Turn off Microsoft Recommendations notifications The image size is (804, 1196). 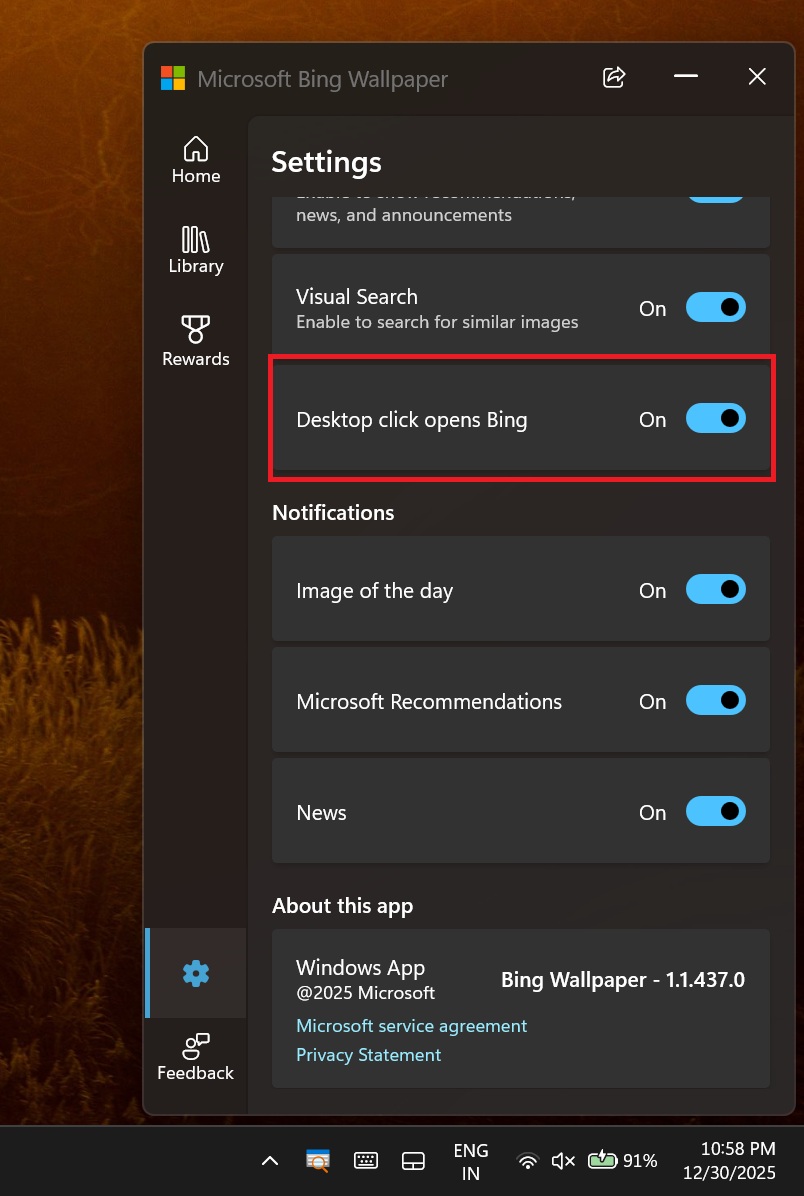click(x=716, y=700)
